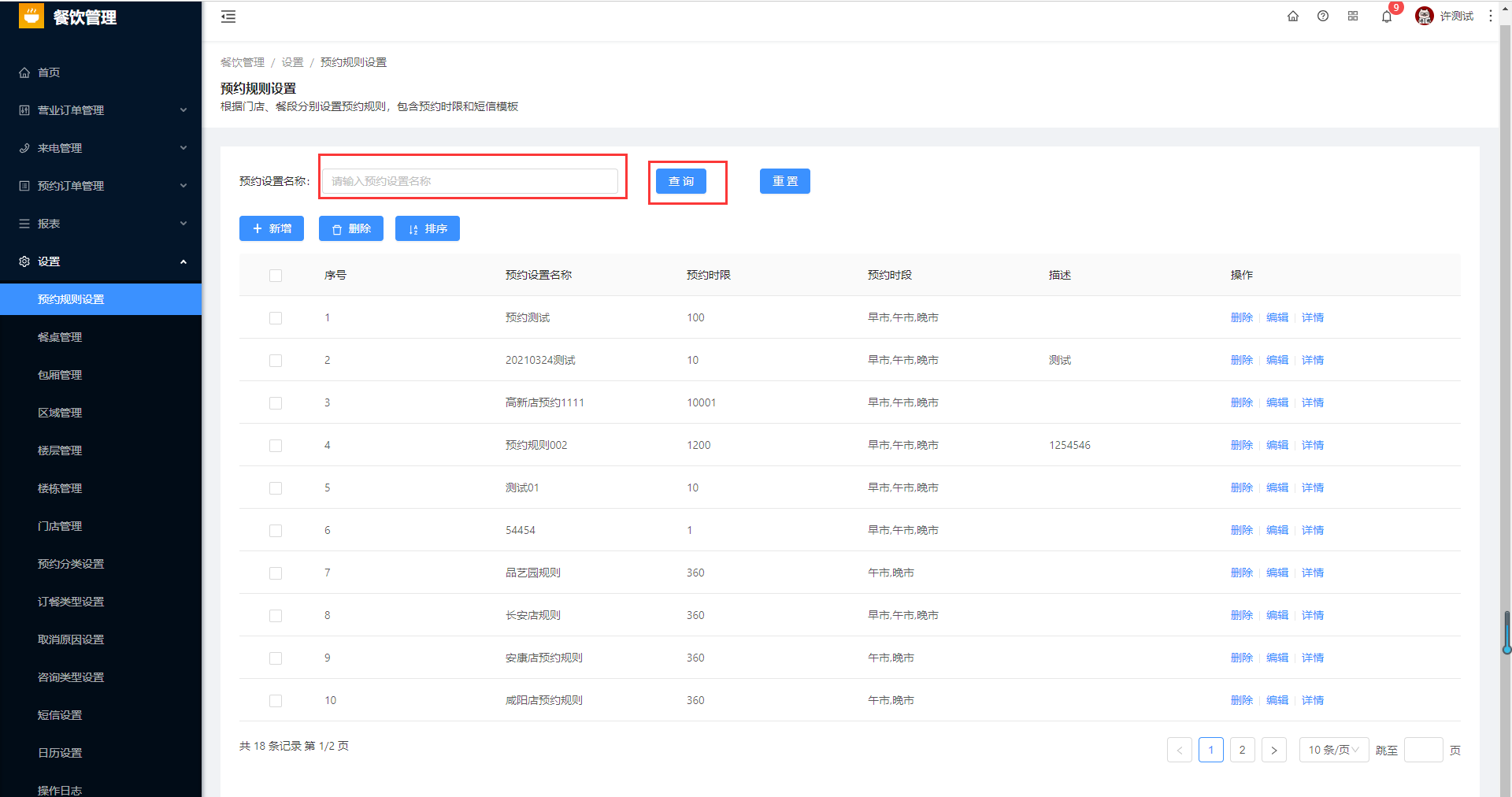Click the 报表 sidebar icon
The height and width of the screenshot is (797, 1512).
point(24,224)
